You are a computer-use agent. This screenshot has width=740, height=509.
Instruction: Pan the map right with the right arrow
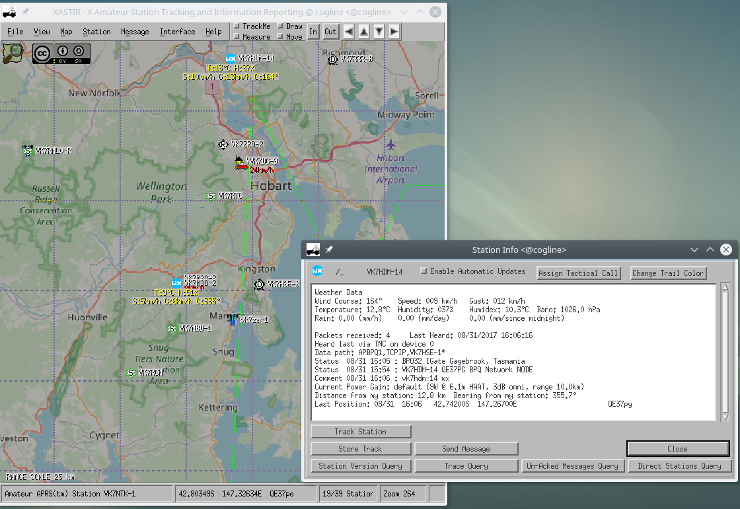pos(394,32)
